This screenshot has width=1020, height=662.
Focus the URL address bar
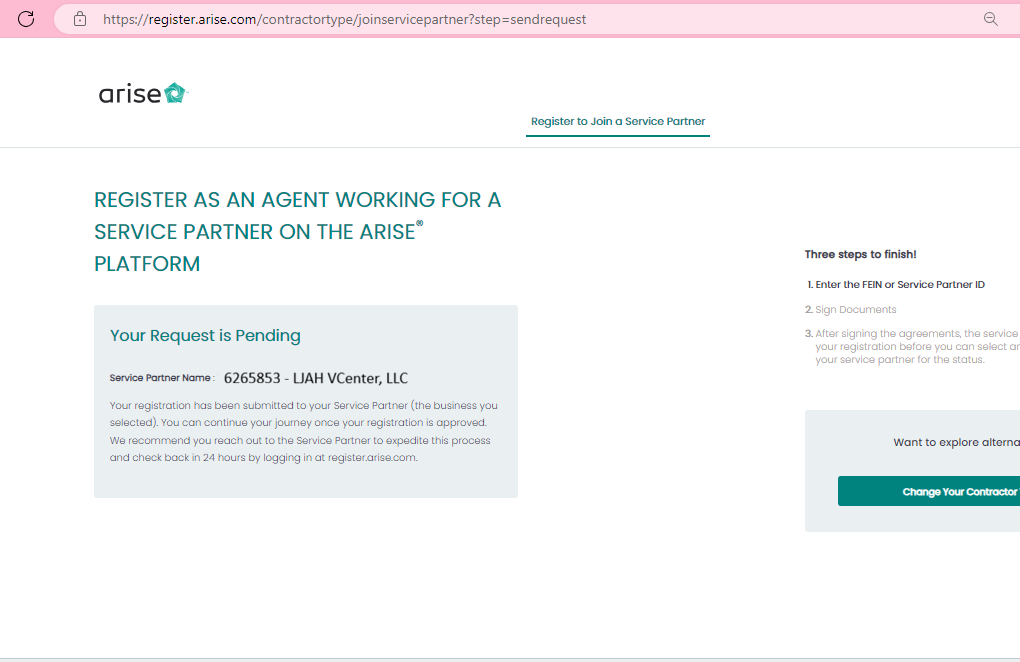[x=537, y=20]
